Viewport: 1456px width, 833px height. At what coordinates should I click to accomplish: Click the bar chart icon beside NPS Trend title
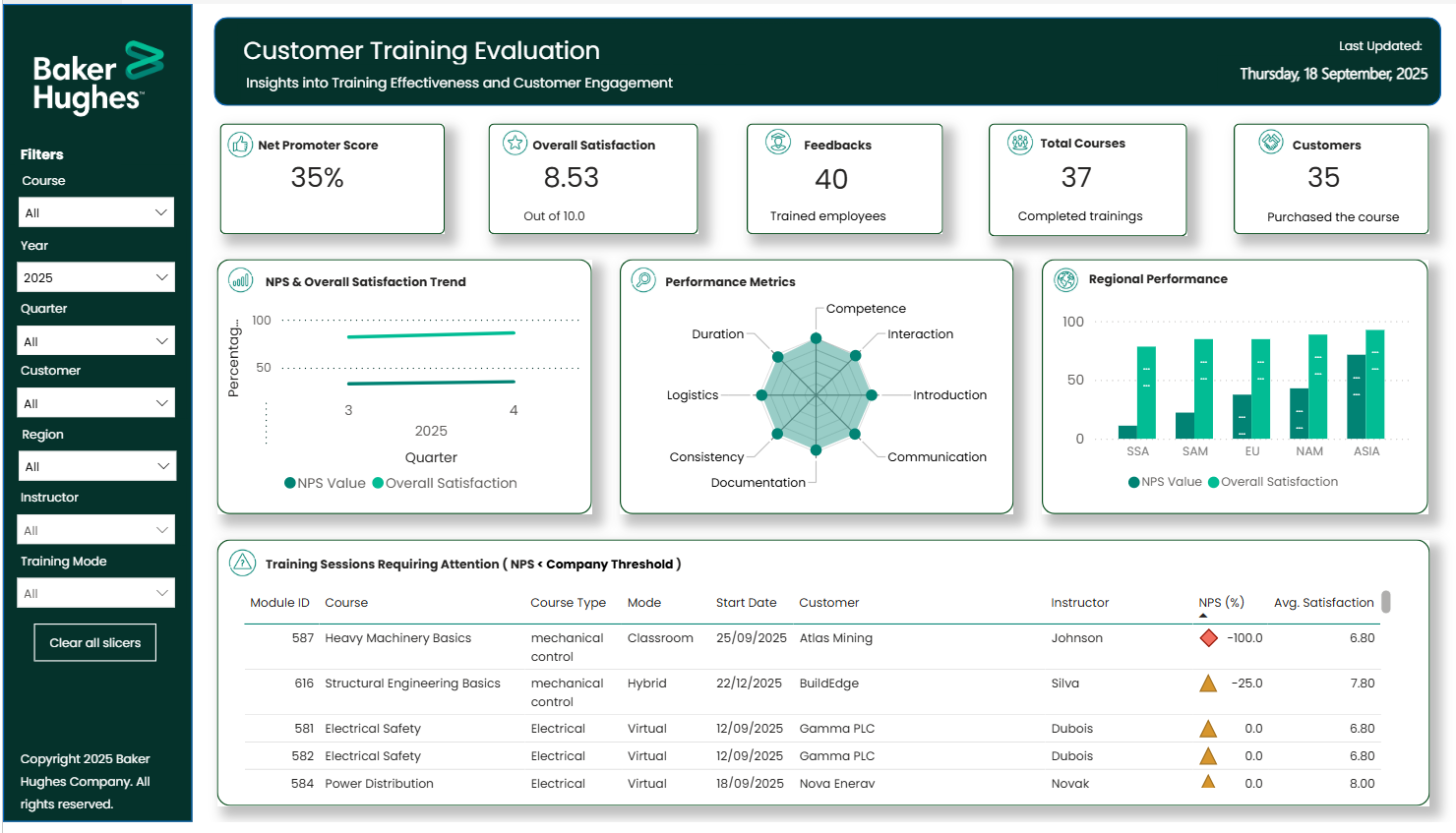click(x=241, y=280)
